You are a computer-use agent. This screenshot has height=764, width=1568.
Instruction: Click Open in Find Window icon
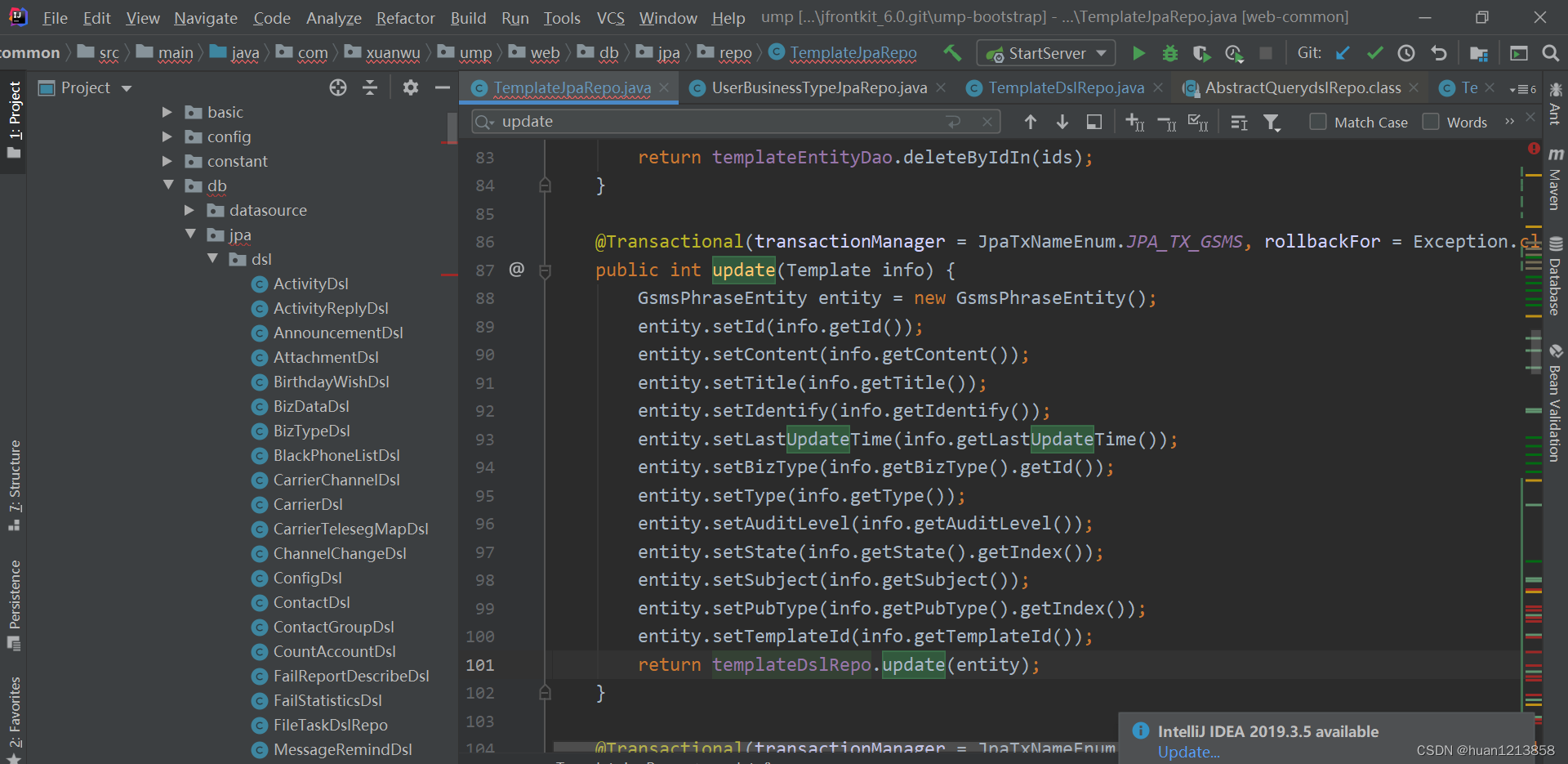[x=1094, y=122]
